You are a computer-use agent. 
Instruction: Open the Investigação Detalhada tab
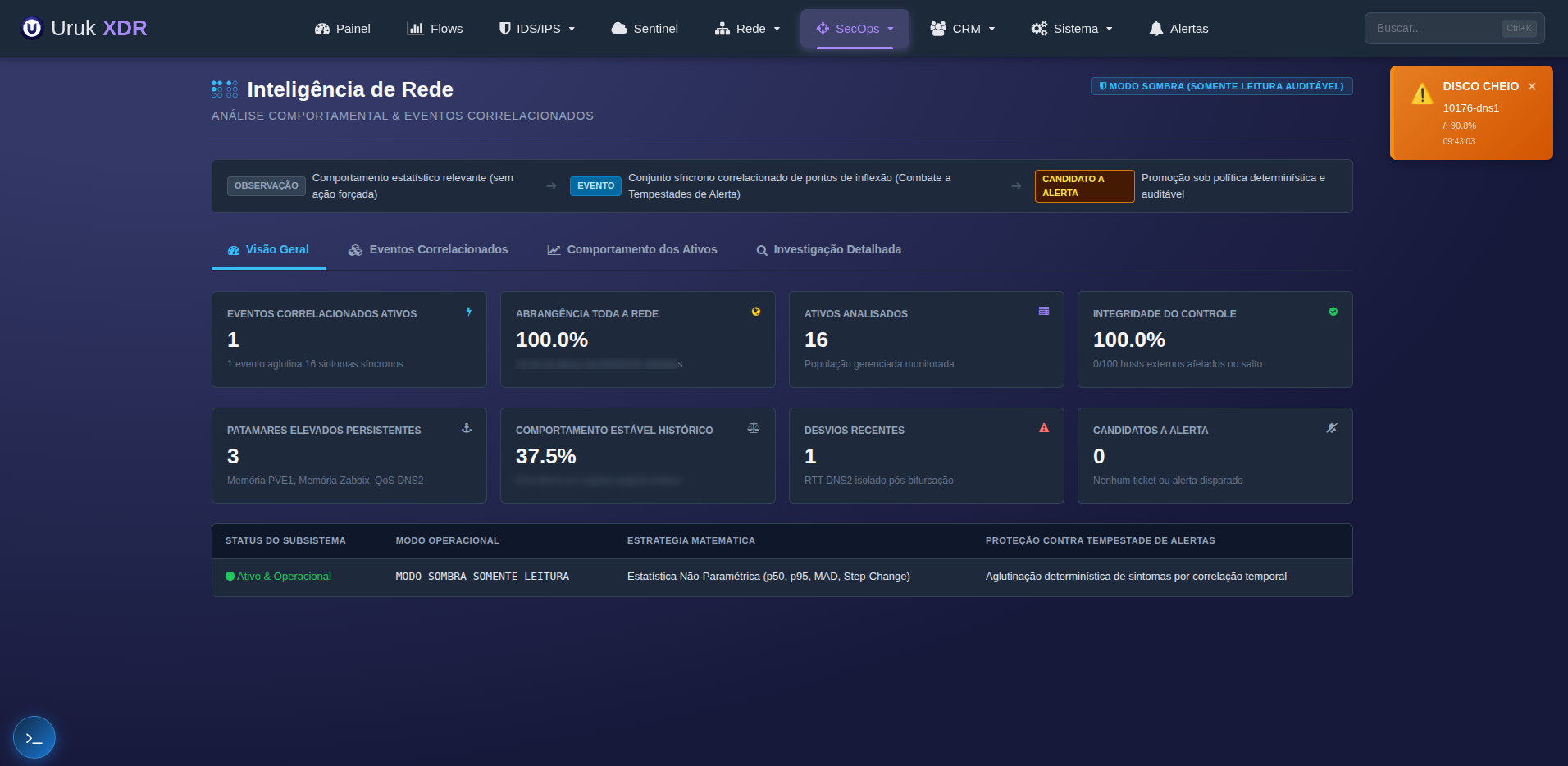[x=828, y=250]
